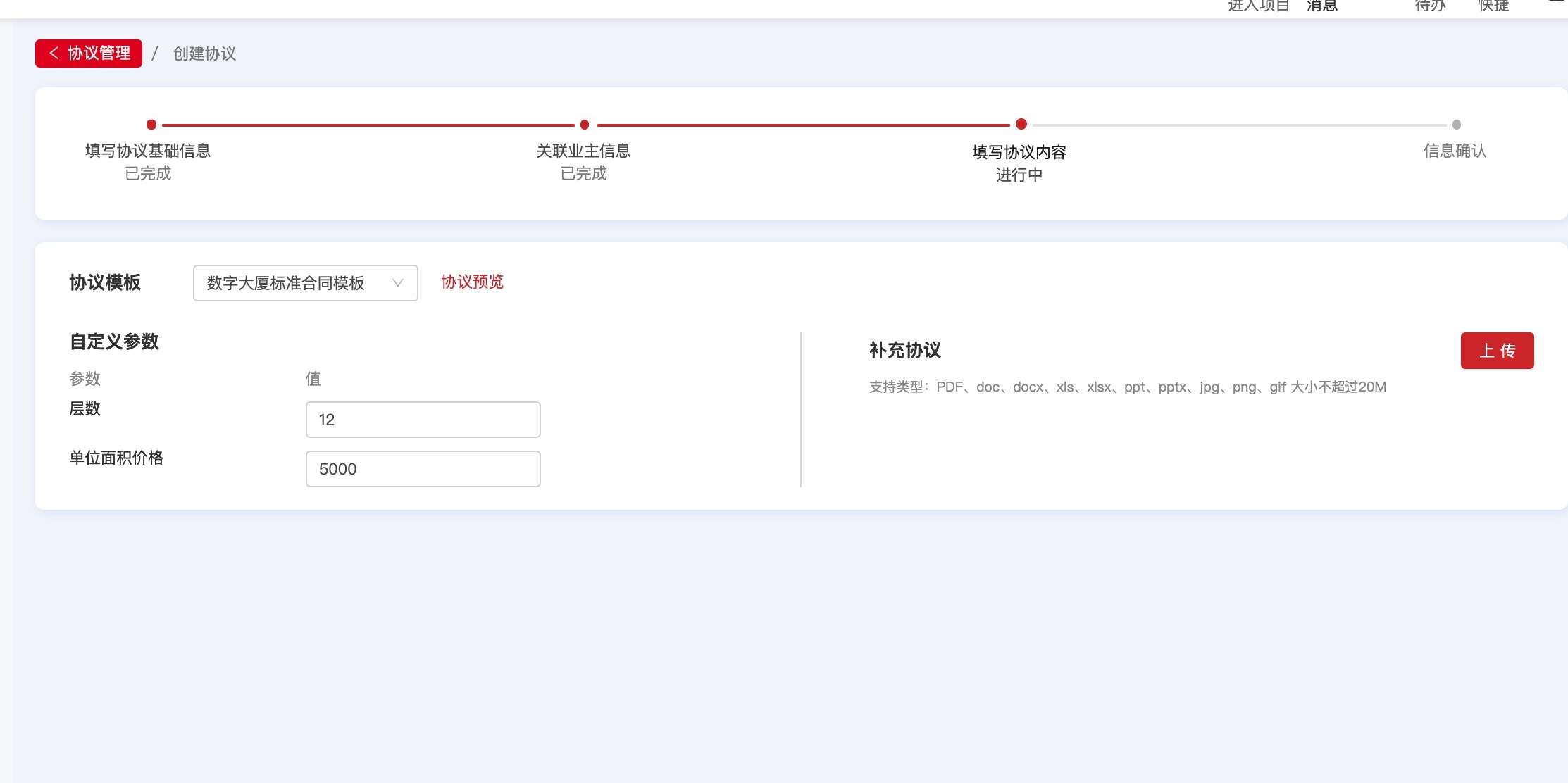Open 快捷 shortcut menu in top bar
Screen dimensions: 1568x783
tap(1493, 6)
